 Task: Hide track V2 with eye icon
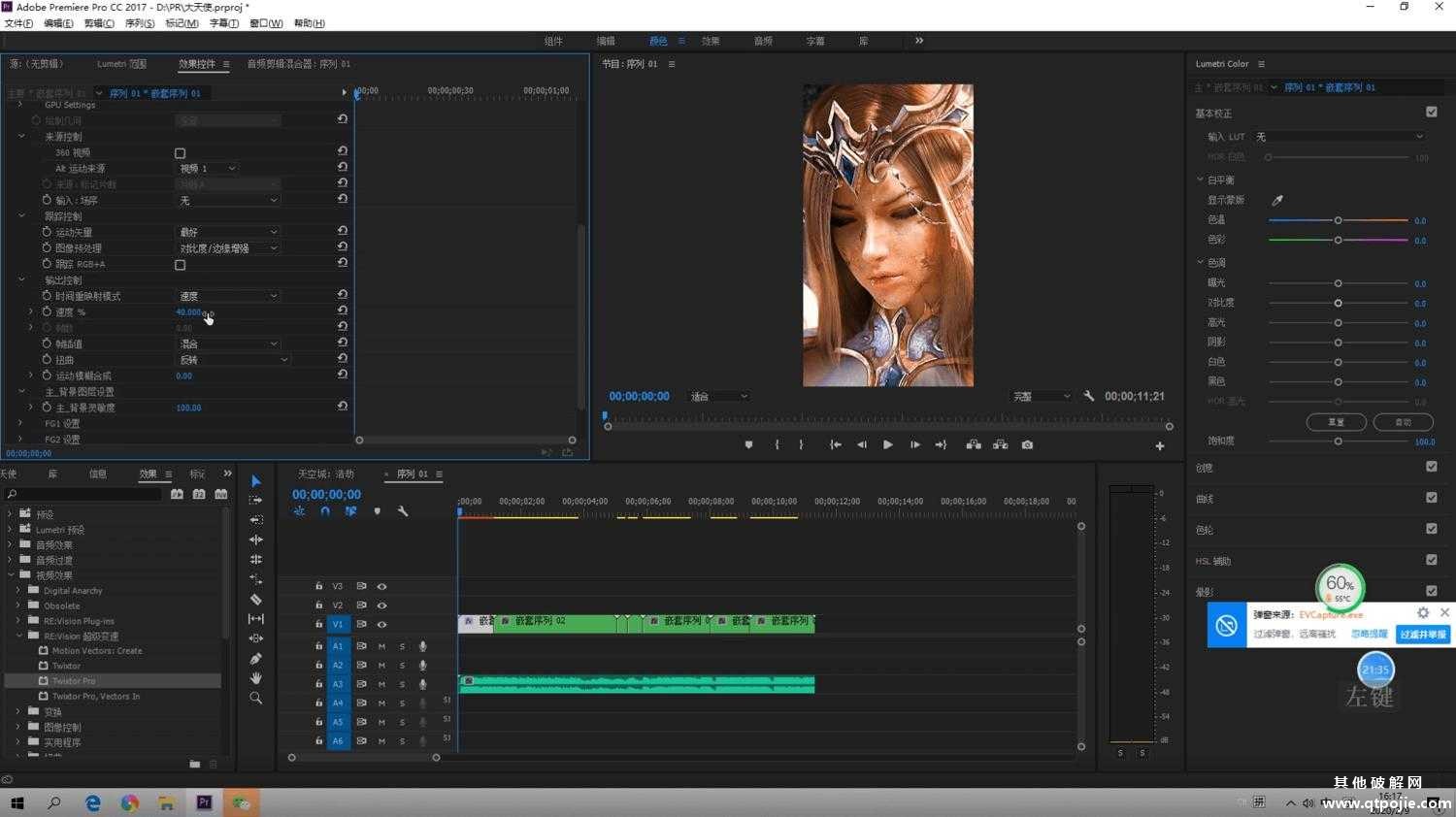[x=381, y=605]
